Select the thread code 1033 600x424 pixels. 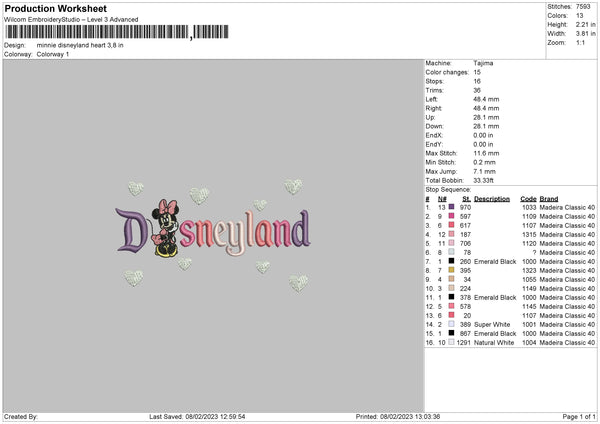[x=529, y=207]
